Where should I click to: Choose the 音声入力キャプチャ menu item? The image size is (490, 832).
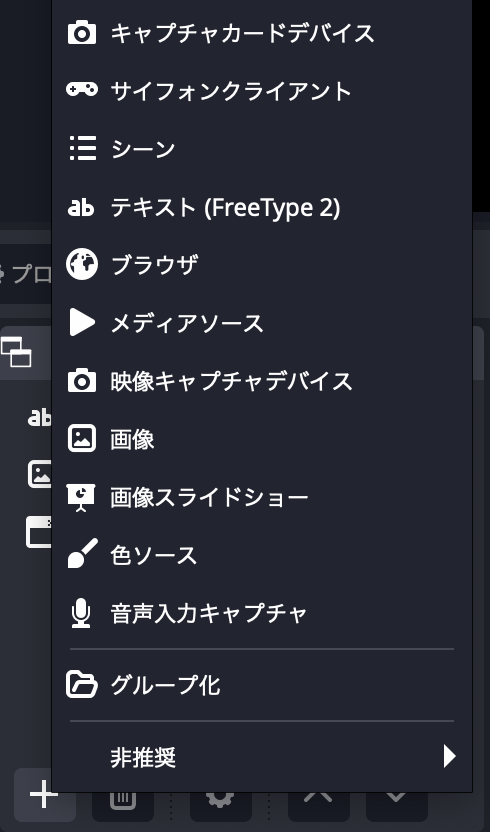pyautogui.click(x=262, y=613)
